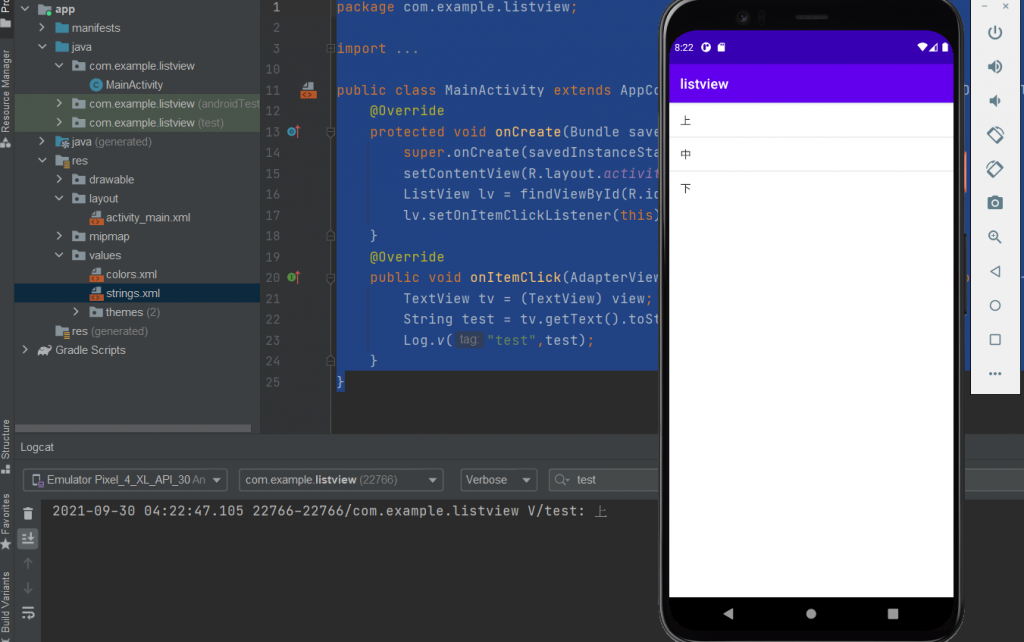Open Favorites side tab
The height and width of the screenshot is (642, 1024).
point(6,521)
